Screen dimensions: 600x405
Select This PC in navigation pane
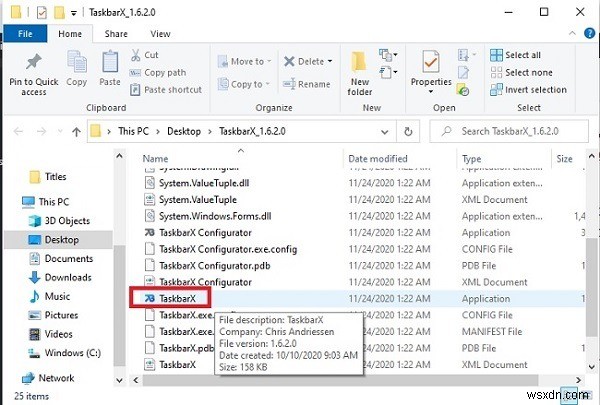[46, 202]
